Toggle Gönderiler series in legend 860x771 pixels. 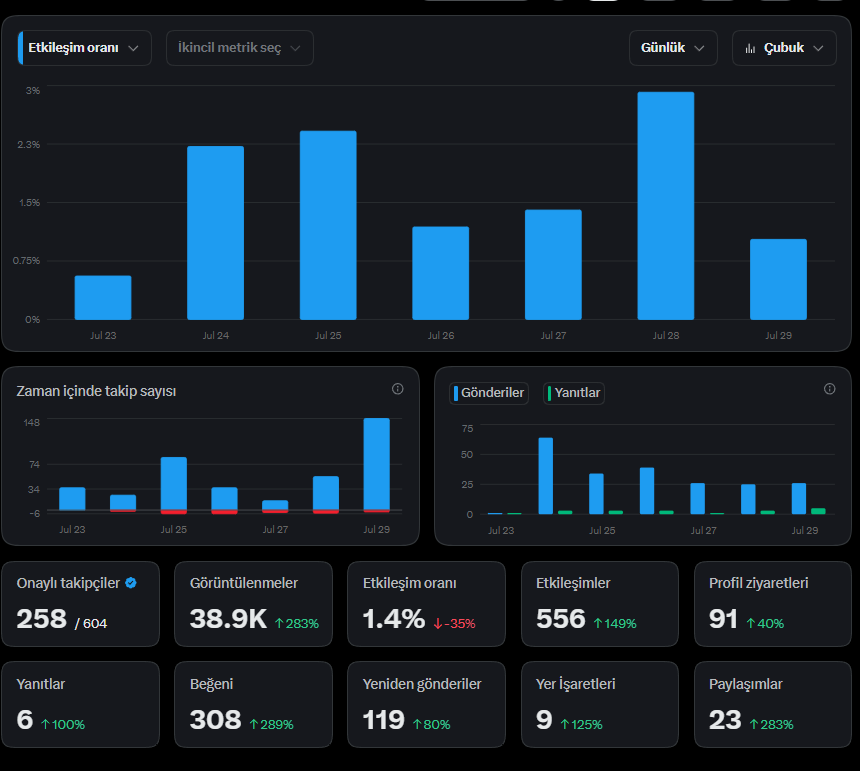[489, 393]
